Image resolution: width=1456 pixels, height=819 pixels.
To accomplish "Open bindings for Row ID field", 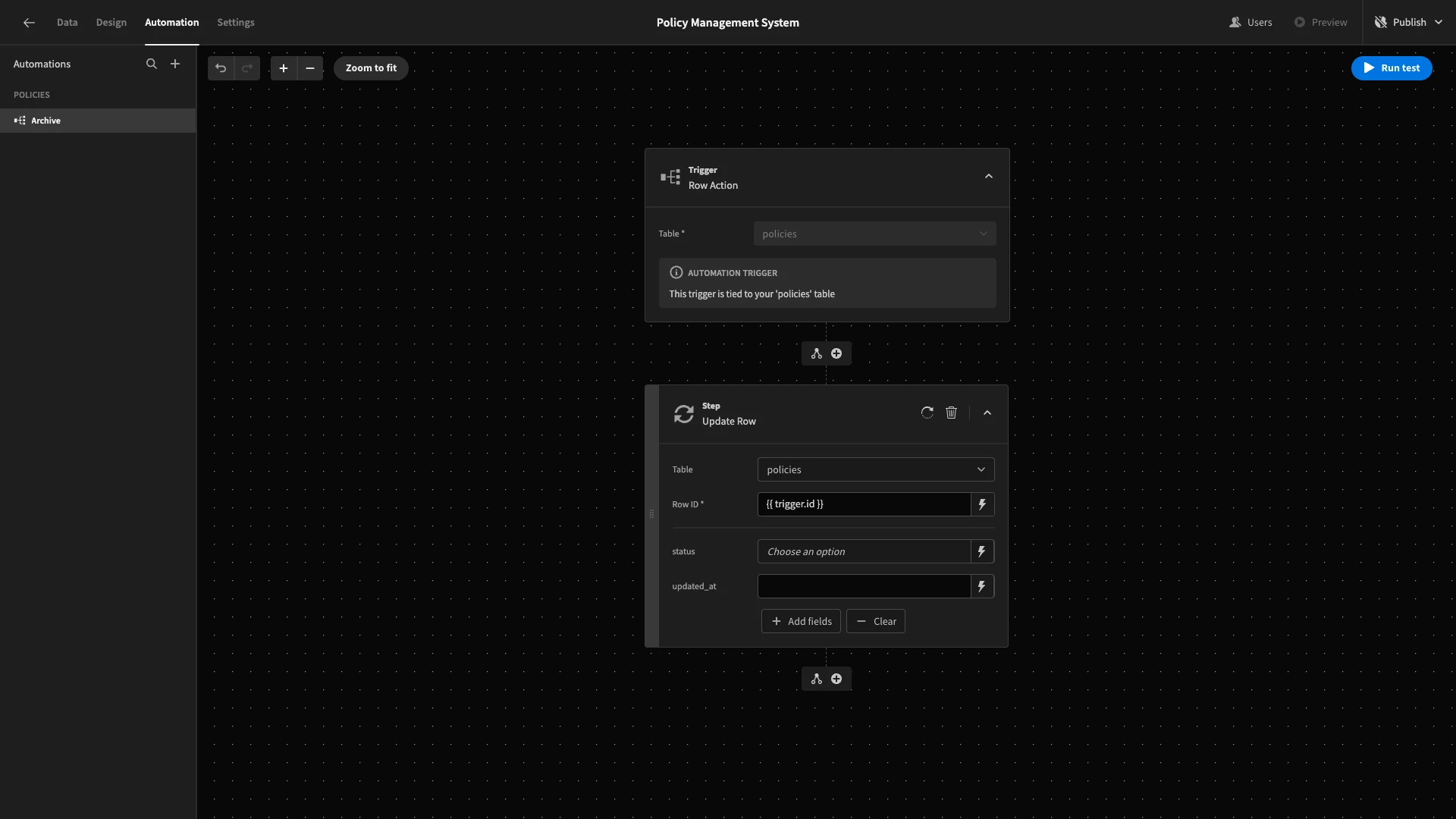I will 982,504.
